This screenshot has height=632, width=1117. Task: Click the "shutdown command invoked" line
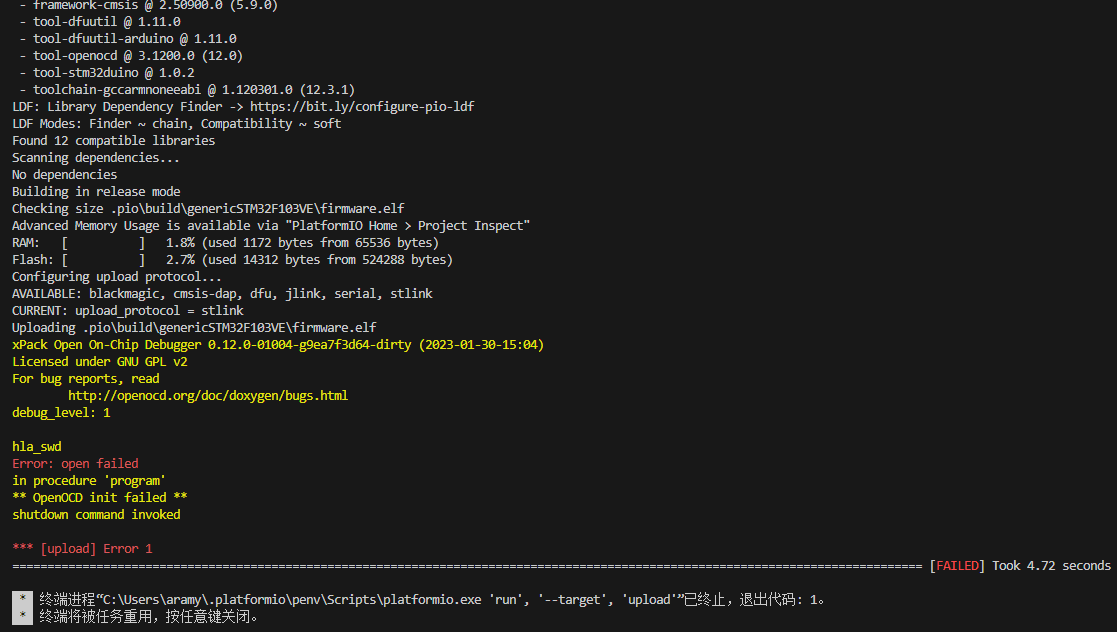point(96,515)
